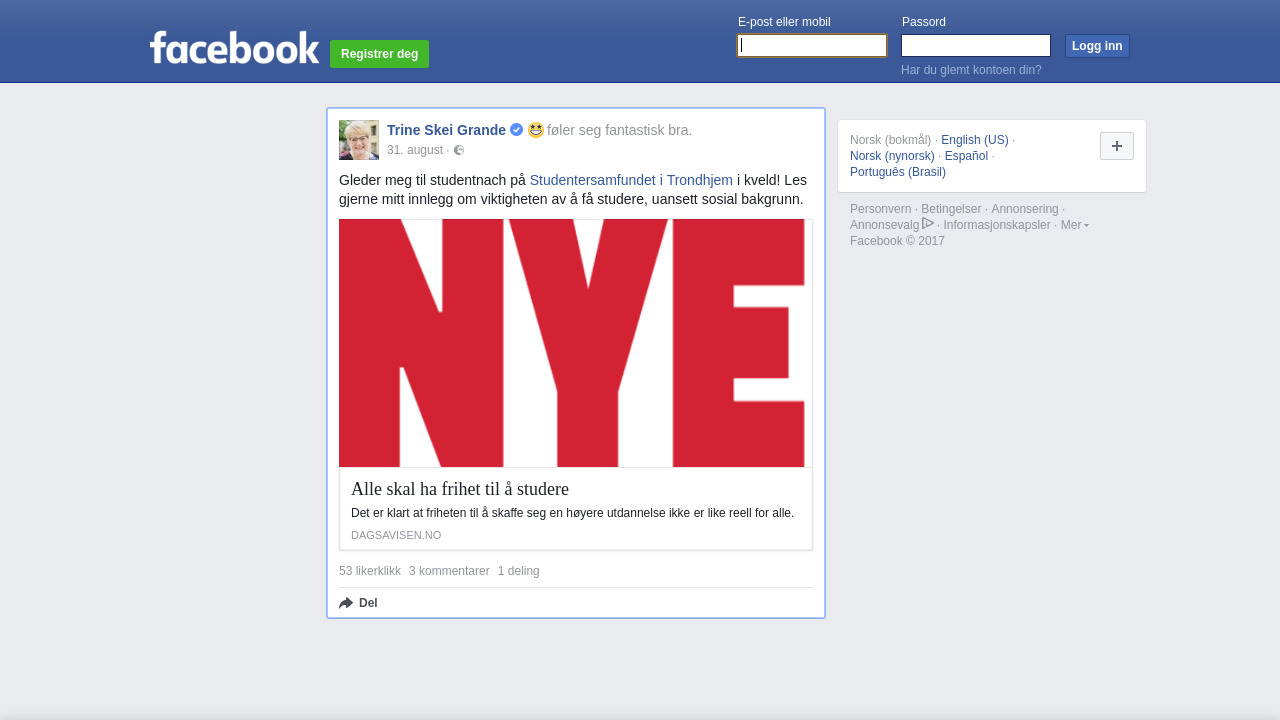This screenshot has width=1280, height=720.
Task: View the 53 likerklikk list
Action: [370, 571]
